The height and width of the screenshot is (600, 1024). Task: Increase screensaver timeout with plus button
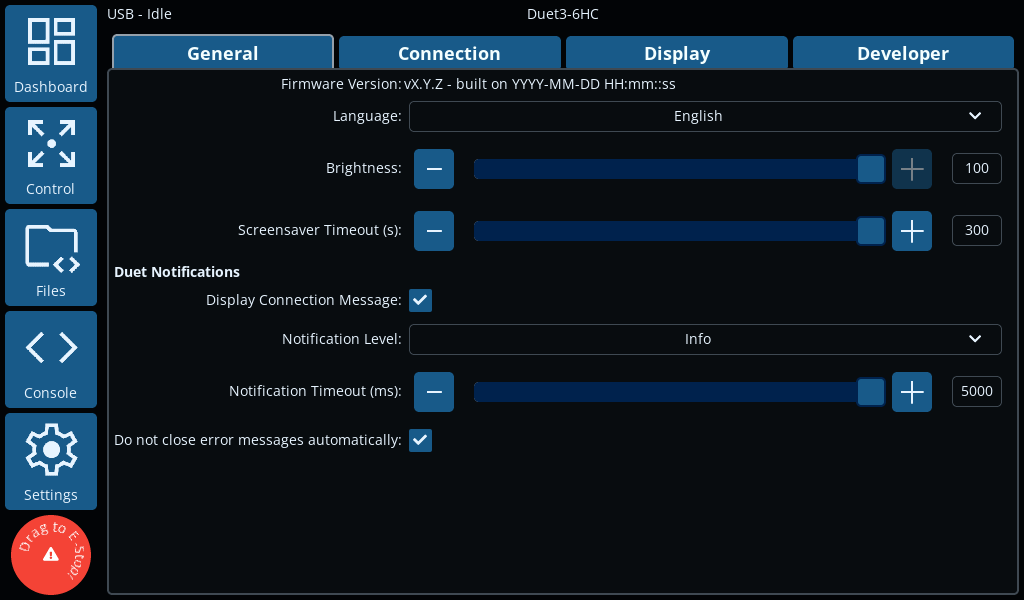[912, 231]
